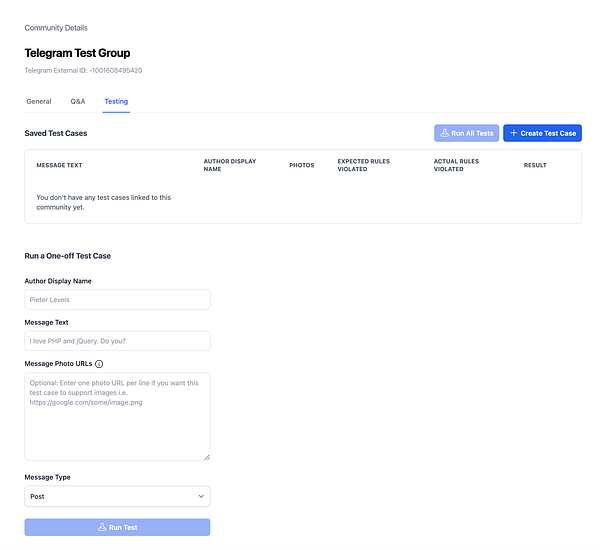
Task: Click the 'You don't have any test cases' message
Action: click(x=103, y=202)
